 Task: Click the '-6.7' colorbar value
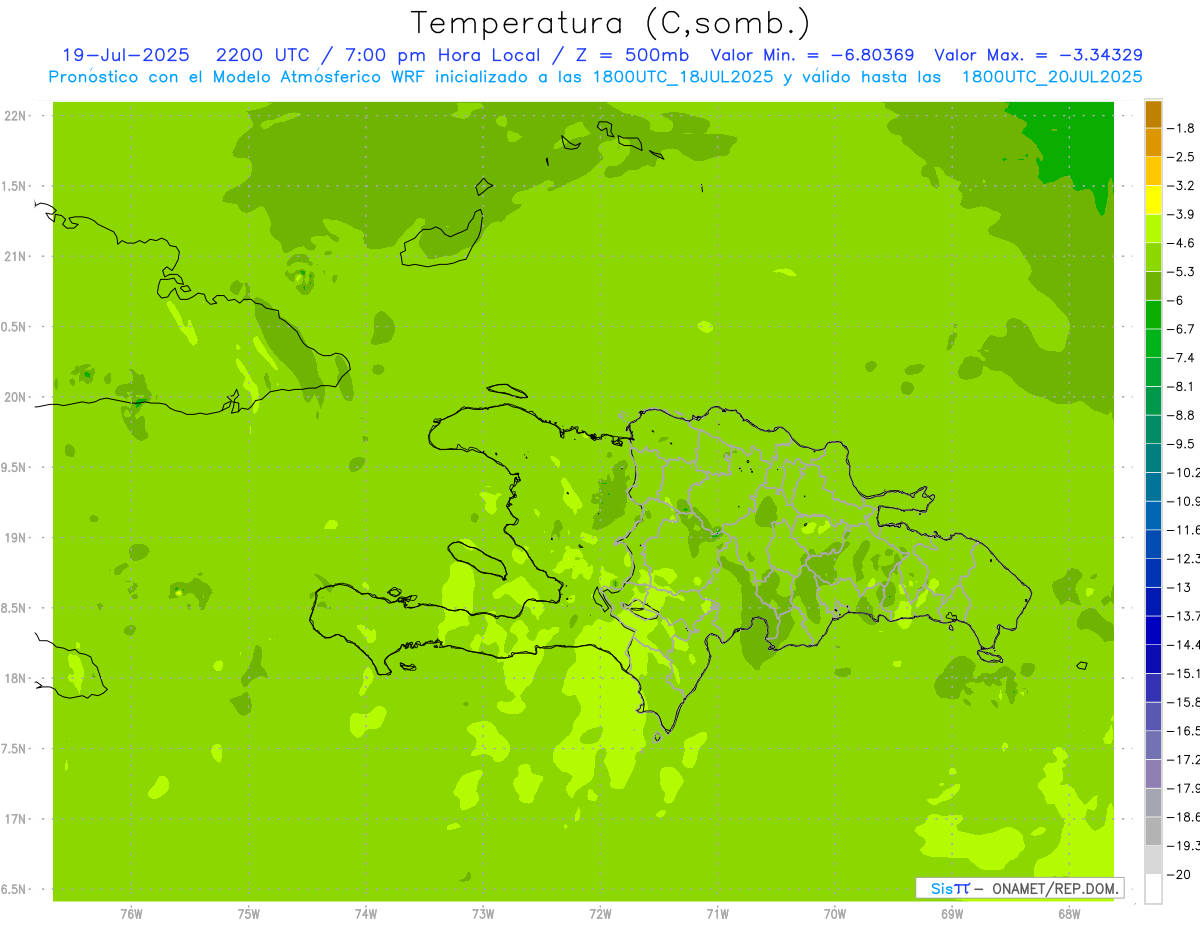pos(1180,329)
